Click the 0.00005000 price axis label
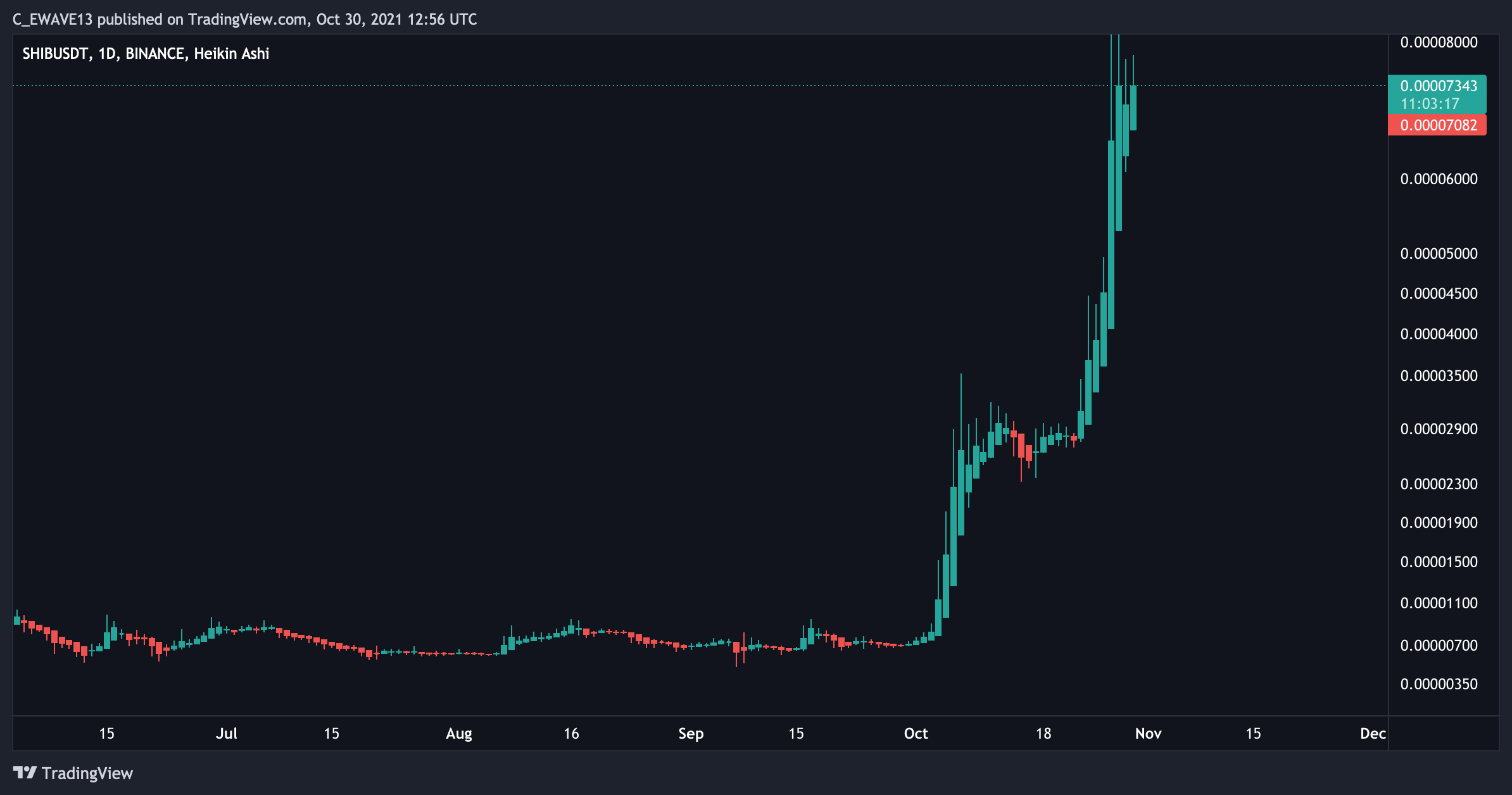Image resolution: width=1512 pixels, height=795 pixels. pos(1439,254)
